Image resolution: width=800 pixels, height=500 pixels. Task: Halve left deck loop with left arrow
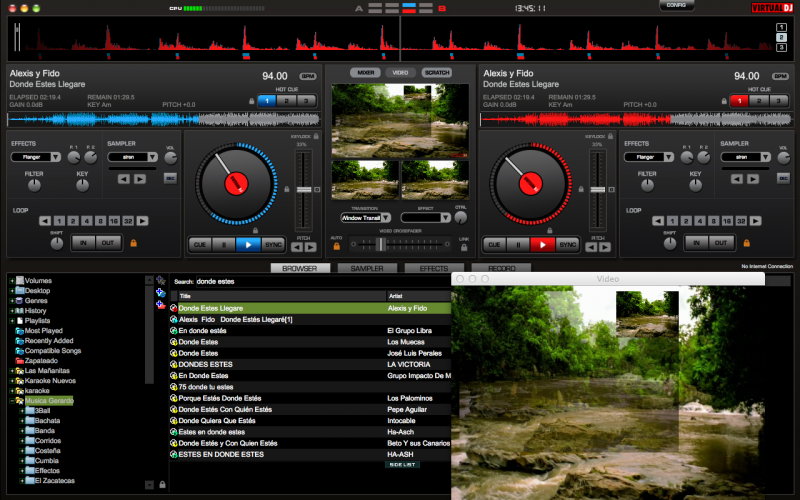coord(45,221)
